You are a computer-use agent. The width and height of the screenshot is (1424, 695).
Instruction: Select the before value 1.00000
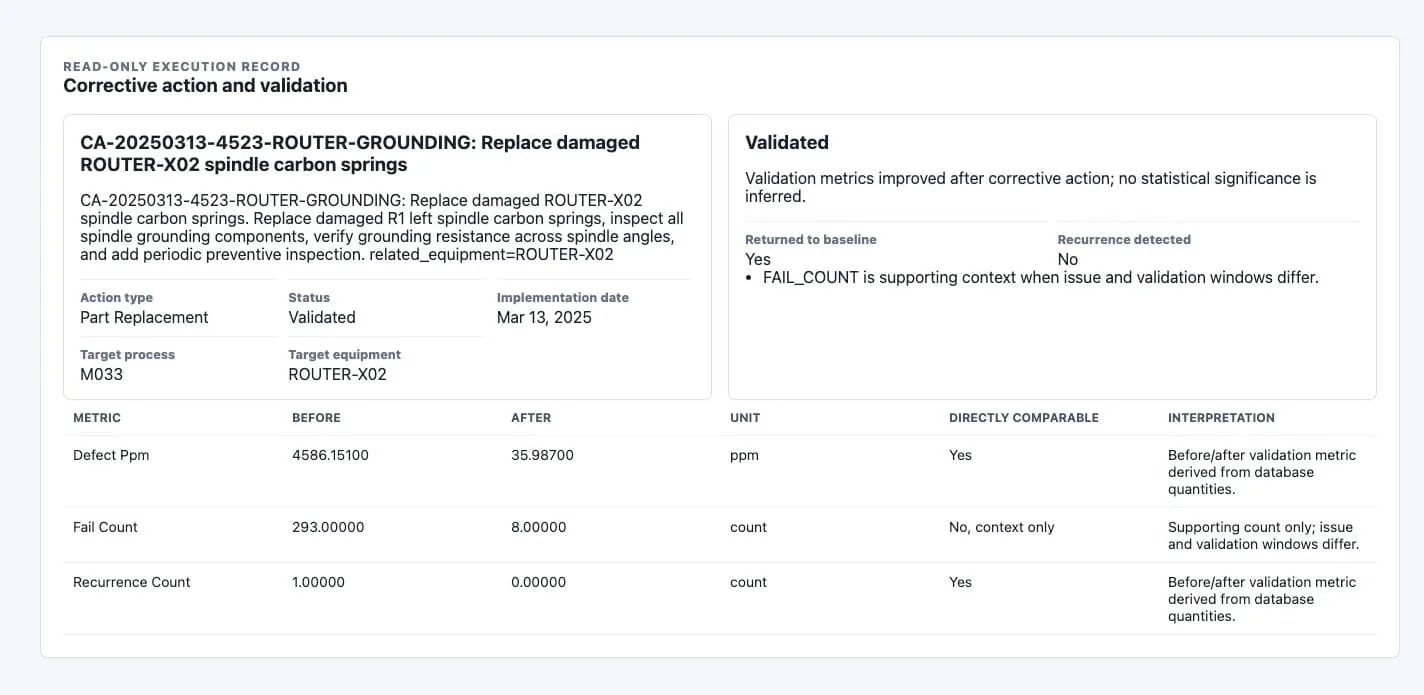318,582
